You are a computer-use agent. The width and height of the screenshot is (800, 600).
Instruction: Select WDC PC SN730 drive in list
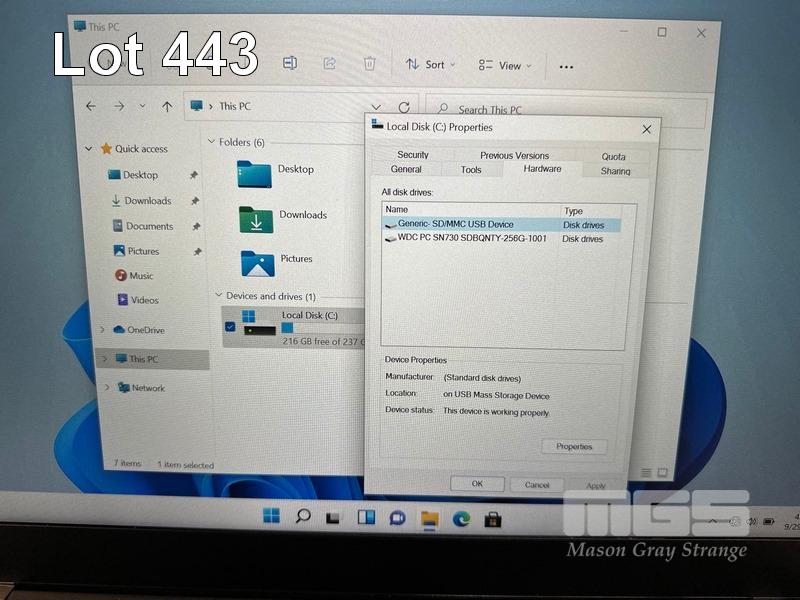coord(471,239)
